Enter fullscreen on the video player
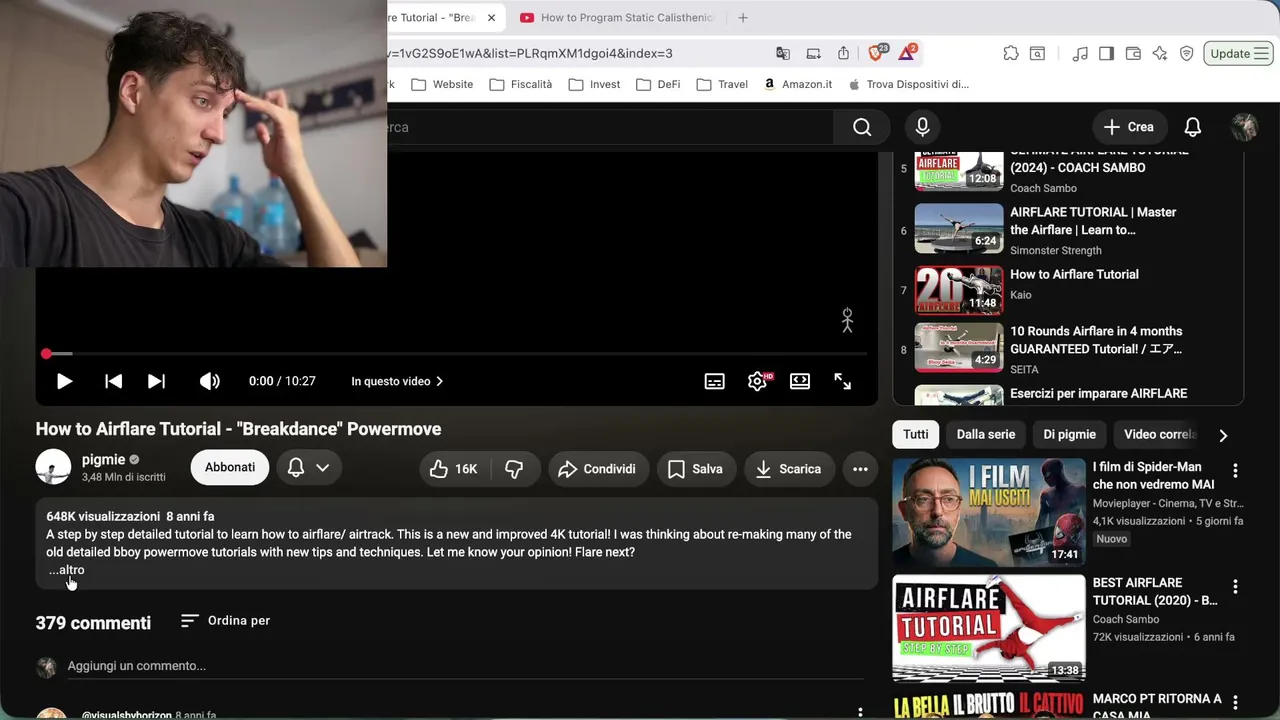Screen dimensions: 1280x720 pos(843,381)
